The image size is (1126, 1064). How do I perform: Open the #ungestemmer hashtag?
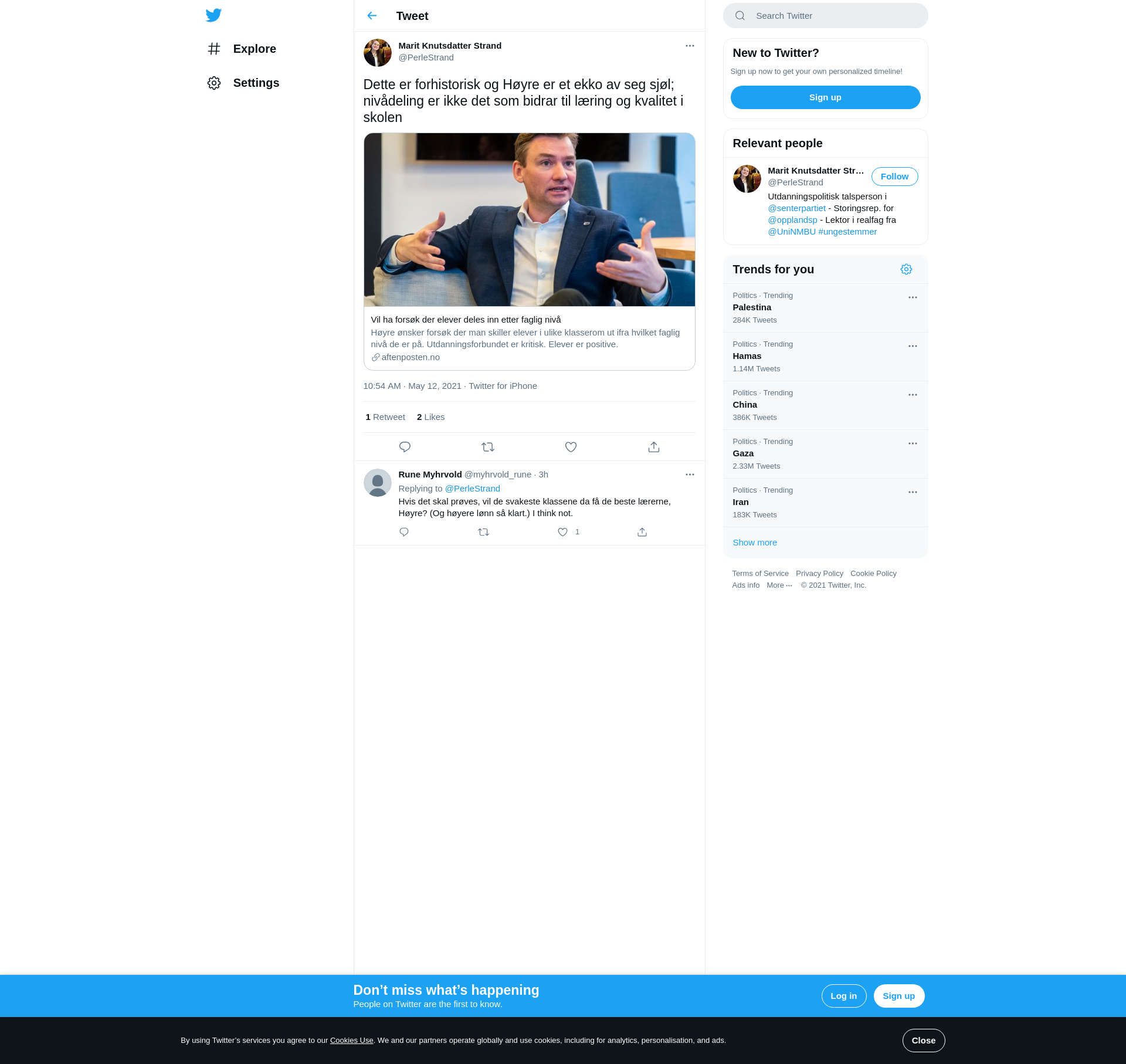point(847,232)
